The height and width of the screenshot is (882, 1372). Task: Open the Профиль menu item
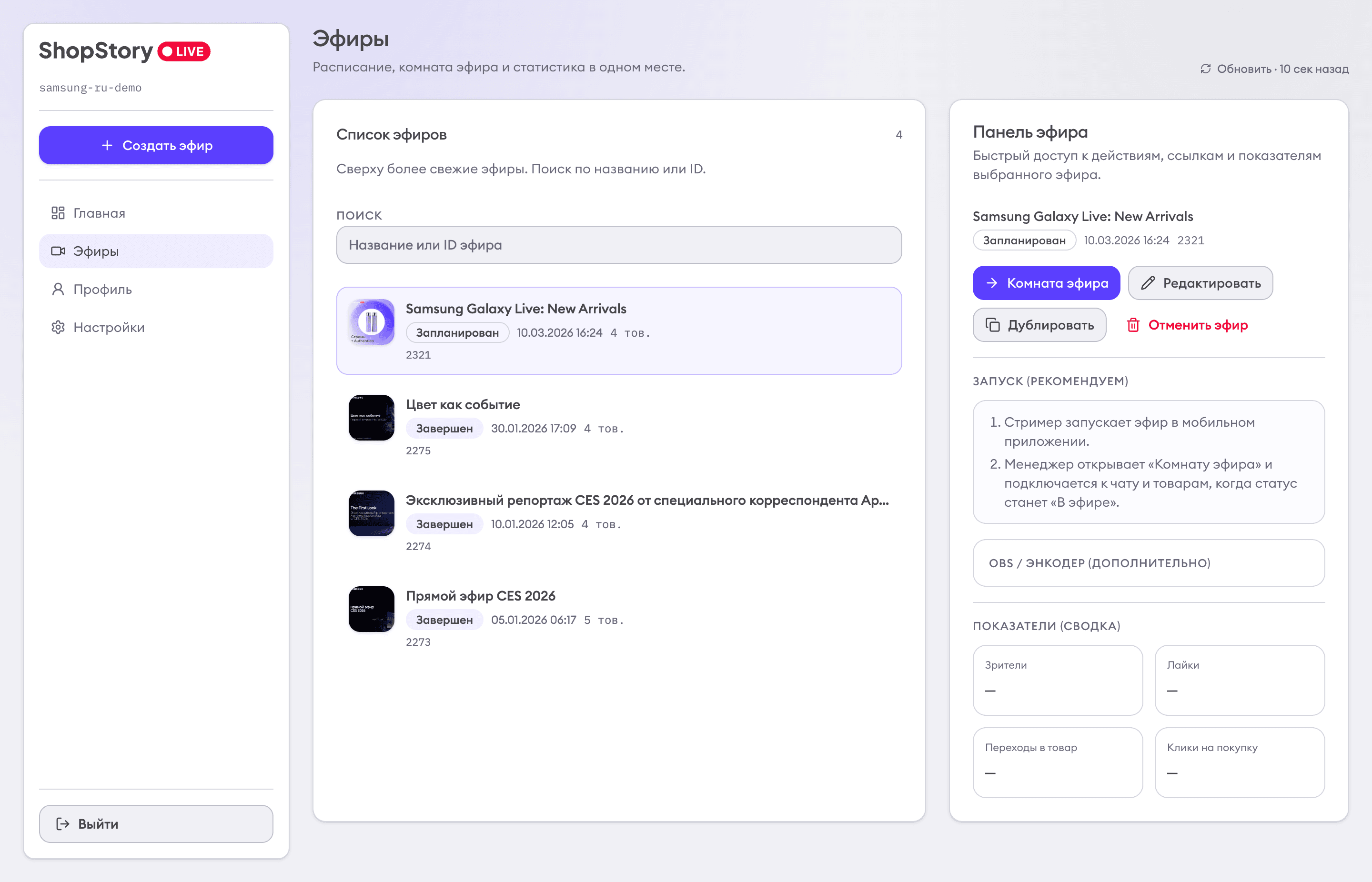tap(103, 289)
